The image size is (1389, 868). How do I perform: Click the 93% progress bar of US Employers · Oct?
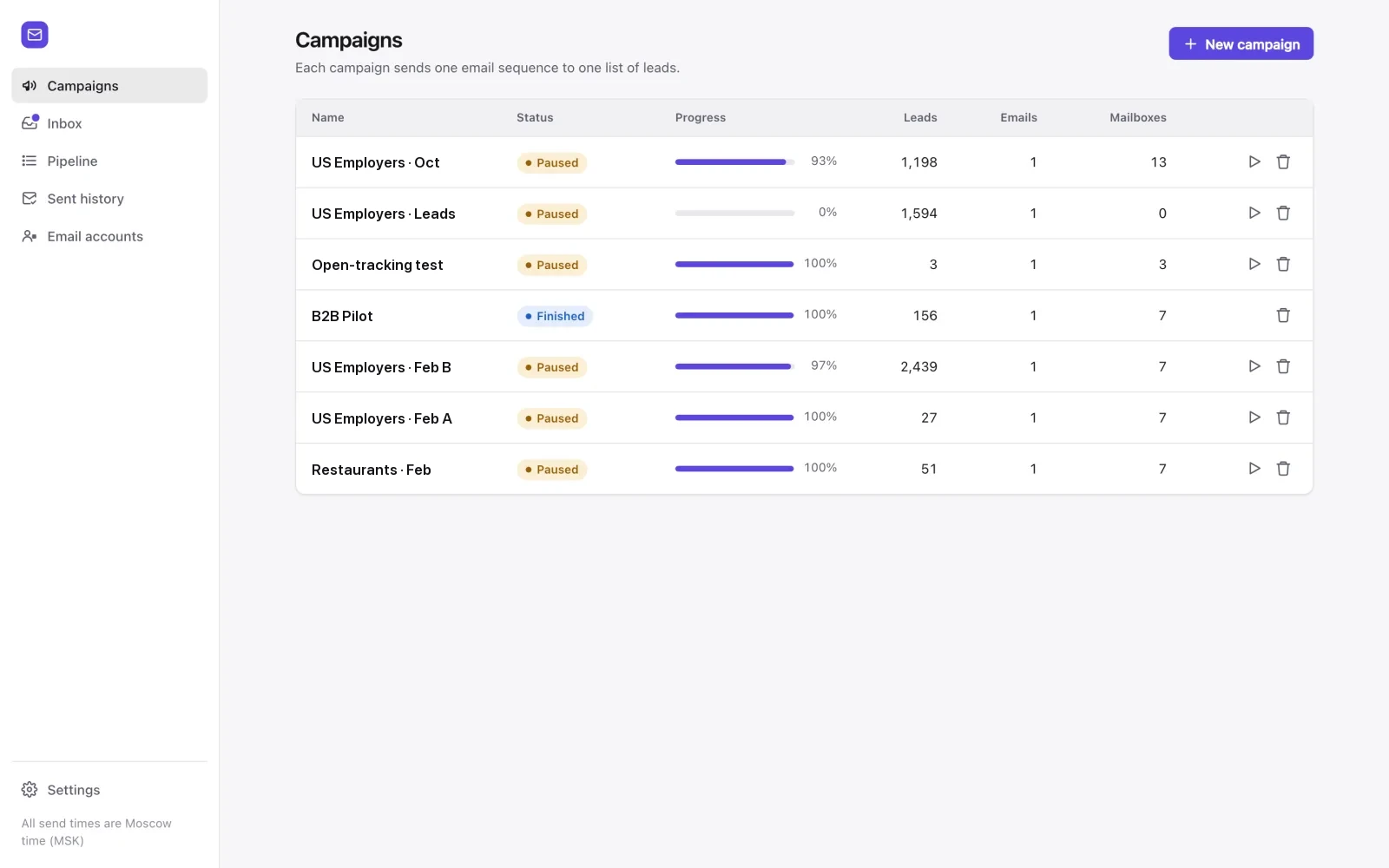point(734,161)
